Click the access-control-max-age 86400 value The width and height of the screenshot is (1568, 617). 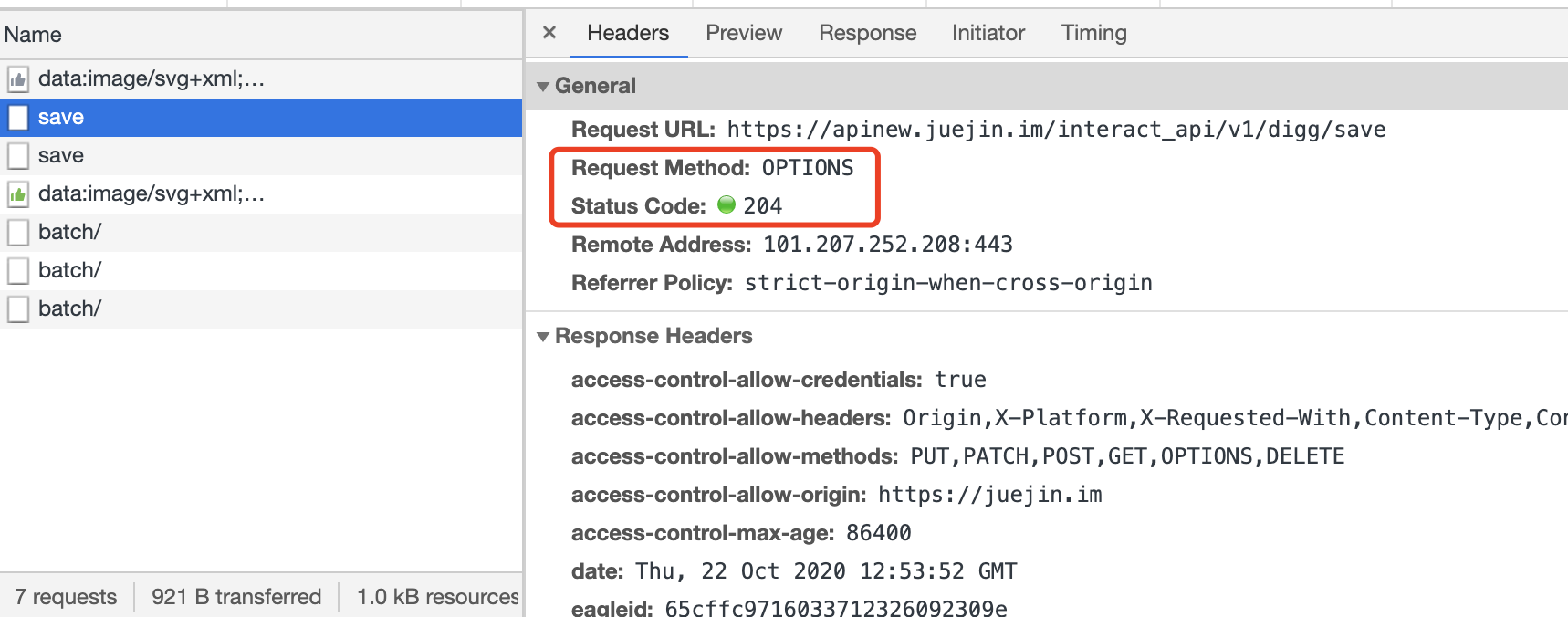[x=879, y=533]
